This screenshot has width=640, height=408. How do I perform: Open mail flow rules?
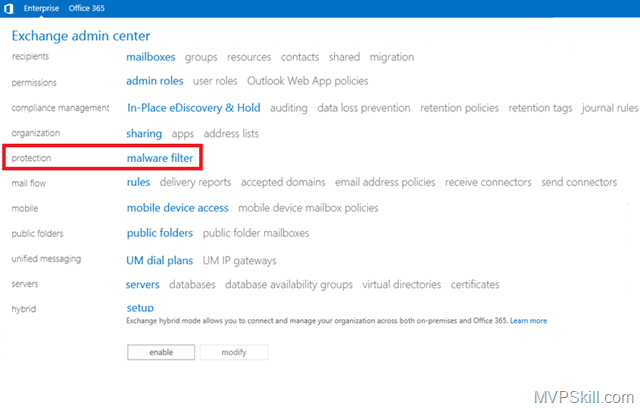tap(138, 183)
